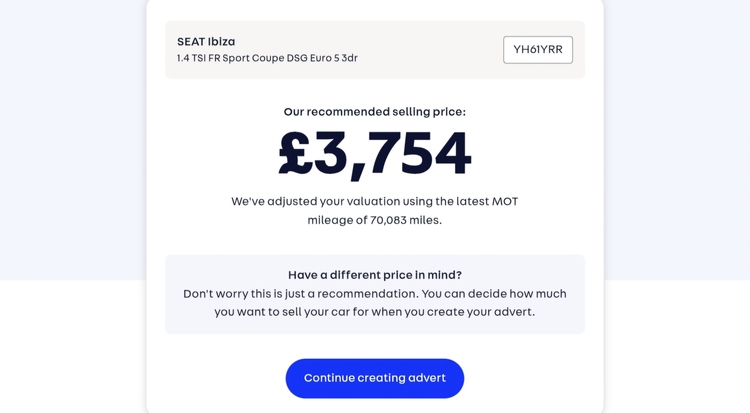This screenshot has height=413, width=750.
Task: Click the pale blue background right of card
Action: pyautogui.click(x=680, y=150)
